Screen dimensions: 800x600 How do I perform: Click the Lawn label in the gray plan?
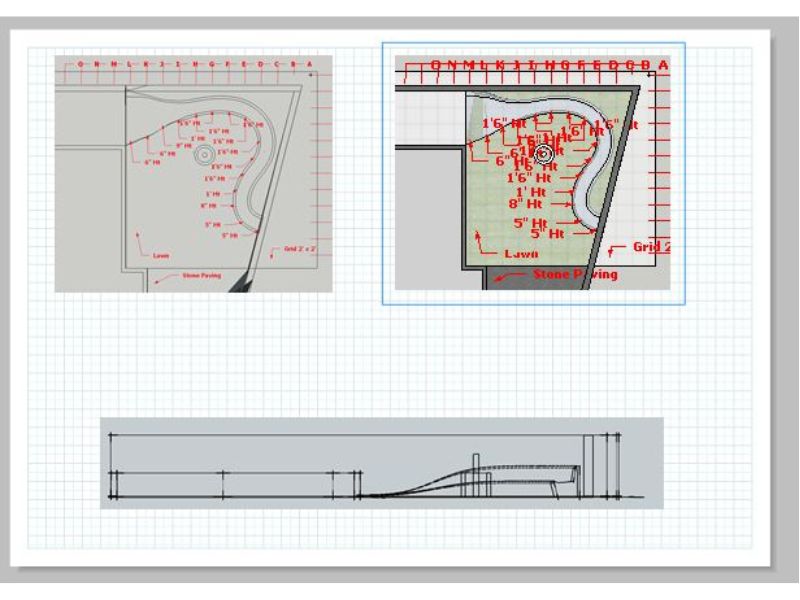pyautogui.click(x=161, y=255)
